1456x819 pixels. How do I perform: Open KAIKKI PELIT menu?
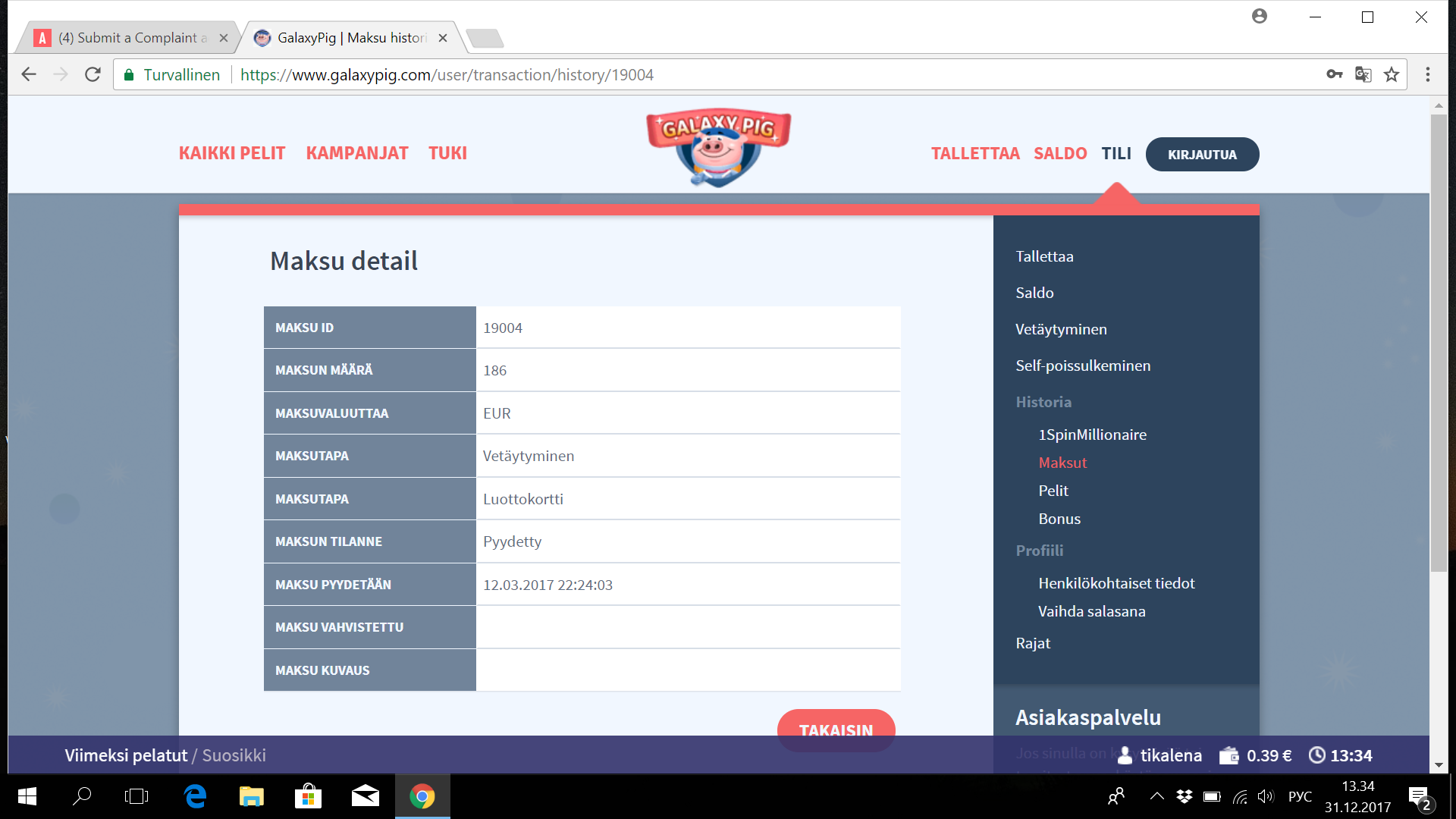click(232, 153)
